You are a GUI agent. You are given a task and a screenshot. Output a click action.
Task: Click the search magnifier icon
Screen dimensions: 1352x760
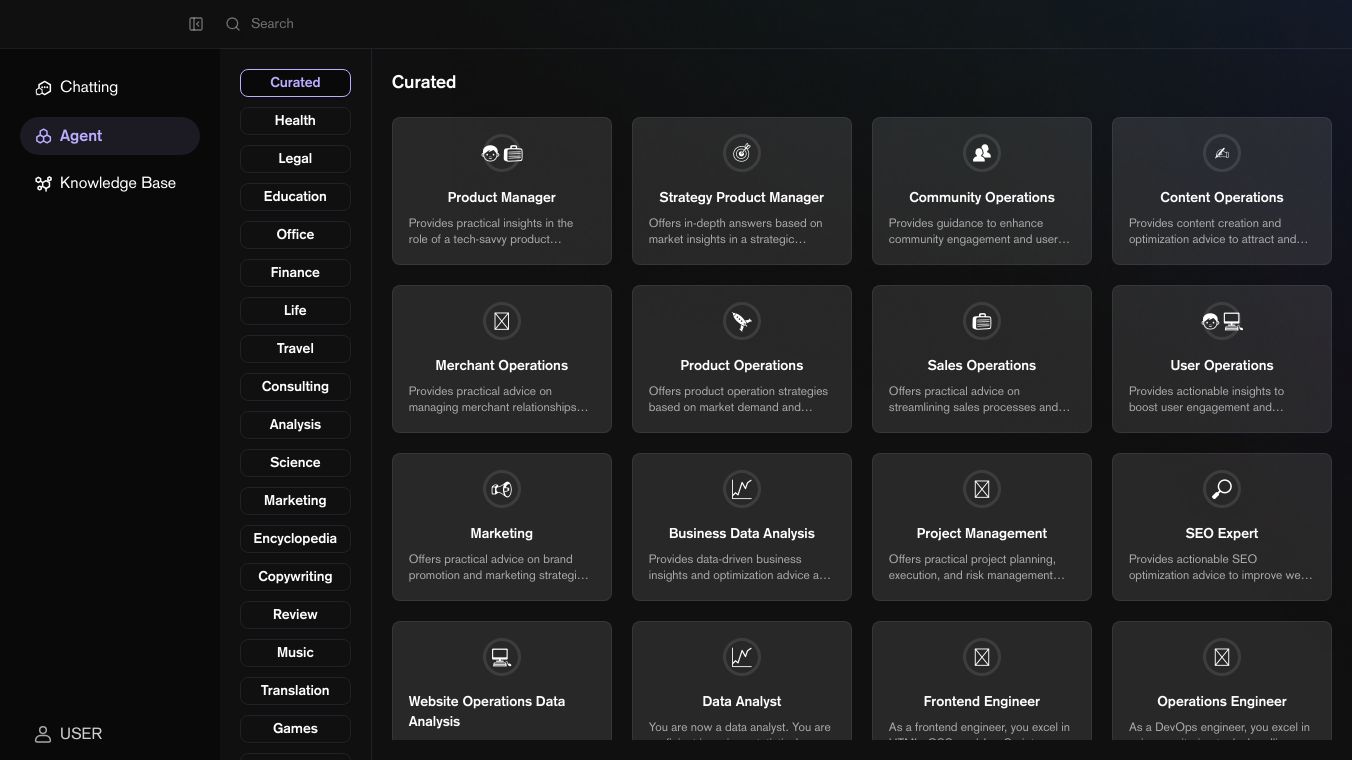tap(233, 24)
